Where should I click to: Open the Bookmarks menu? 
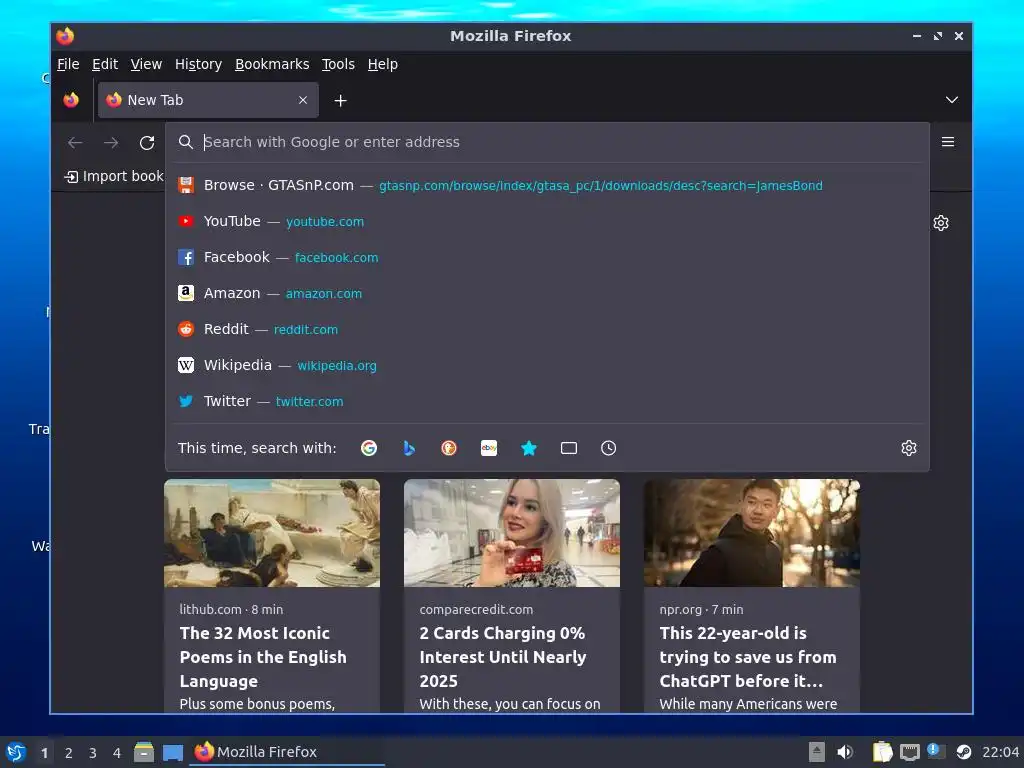coord(272,64)
